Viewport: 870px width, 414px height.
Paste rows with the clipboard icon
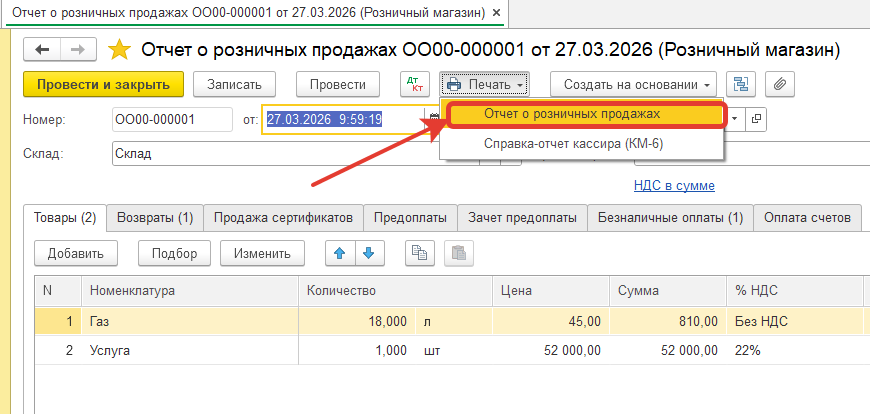click(x=459, y=254)
